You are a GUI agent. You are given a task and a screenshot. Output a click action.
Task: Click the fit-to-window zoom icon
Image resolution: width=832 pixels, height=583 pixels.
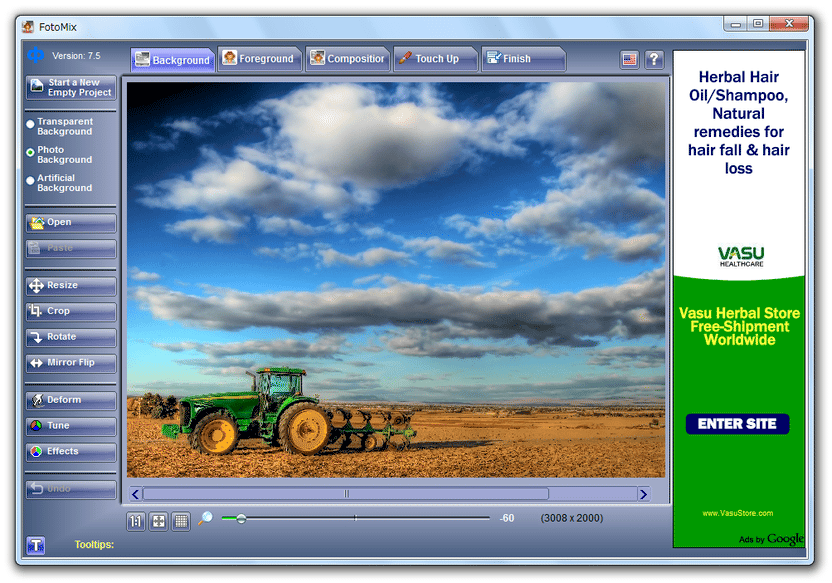pyautogui.click(x=159, y=520)
